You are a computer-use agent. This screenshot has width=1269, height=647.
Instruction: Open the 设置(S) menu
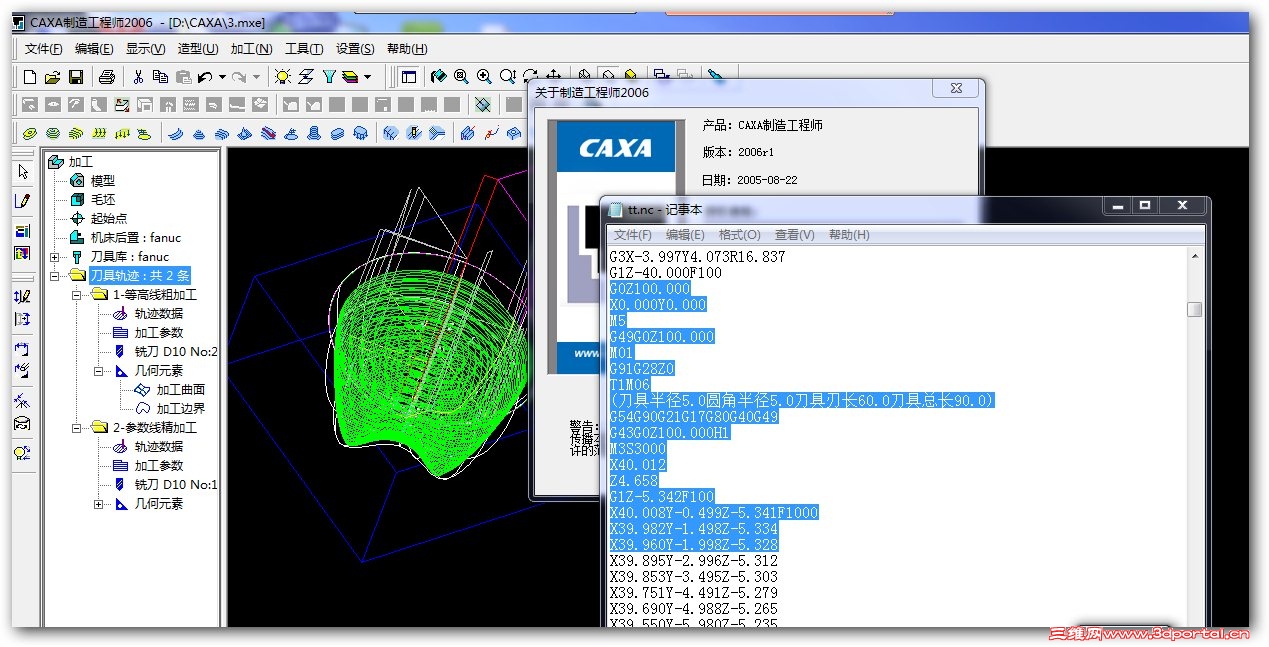coord(355,49)
